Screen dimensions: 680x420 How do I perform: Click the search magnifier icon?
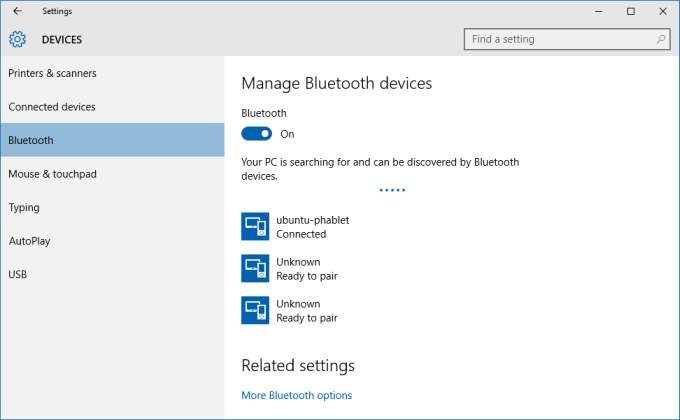[660, 39]
